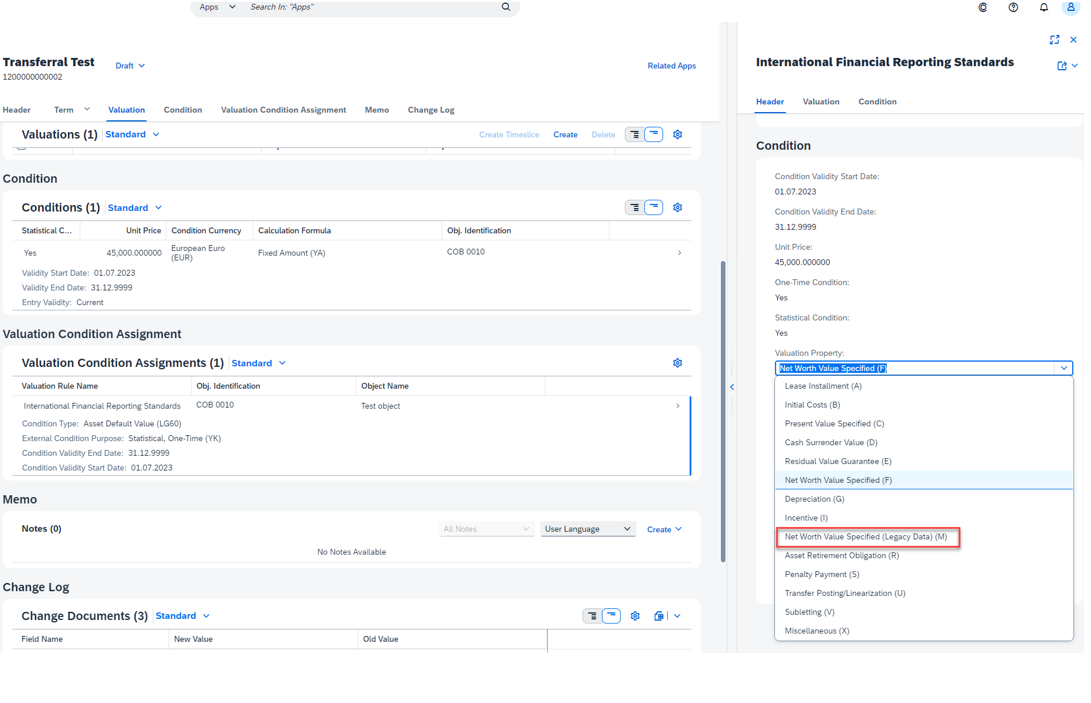
Task: Select Residual Value Guarantee (E) option
Action: click(924, 461)
